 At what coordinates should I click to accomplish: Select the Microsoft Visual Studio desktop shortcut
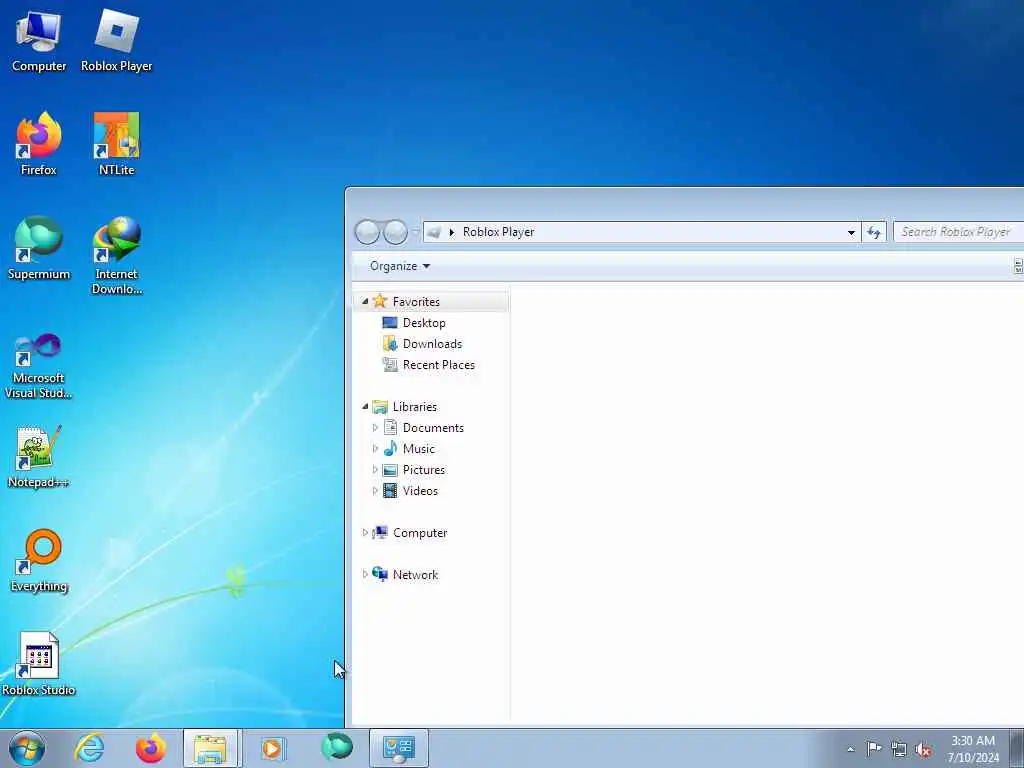pos(39,366)
